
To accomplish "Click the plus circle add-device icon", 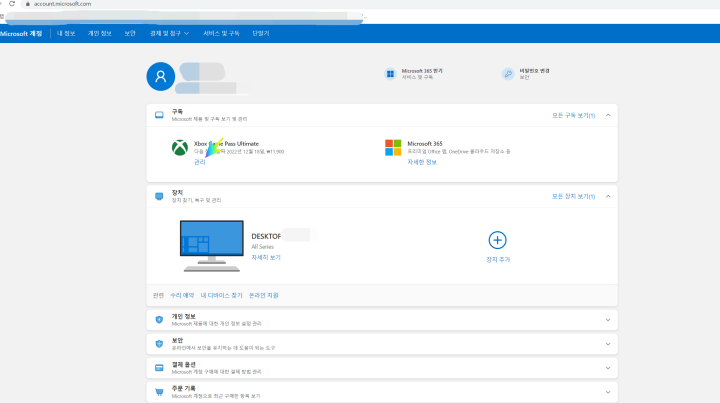I will [497, 240].
